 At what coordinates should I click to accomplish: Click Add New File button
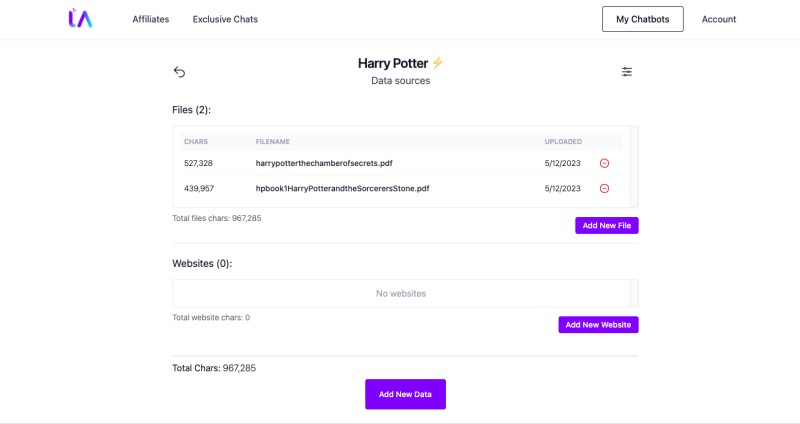(607, 226)
